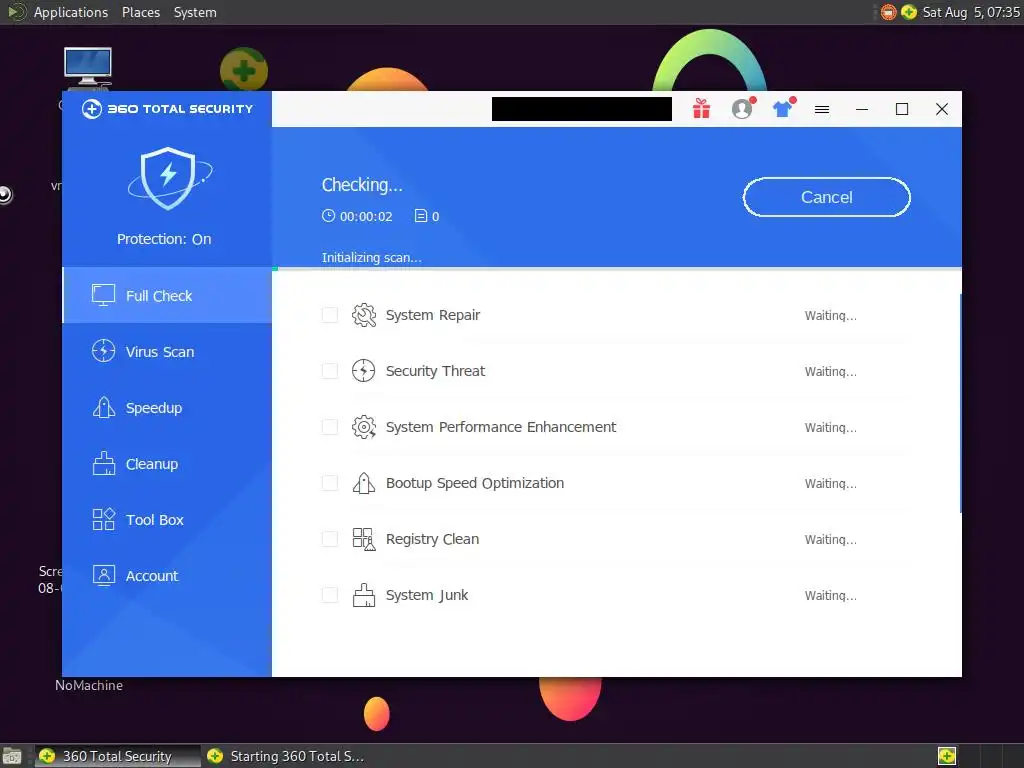Open the System menu
Screen dimensions: 1024x768
(195, 12)
